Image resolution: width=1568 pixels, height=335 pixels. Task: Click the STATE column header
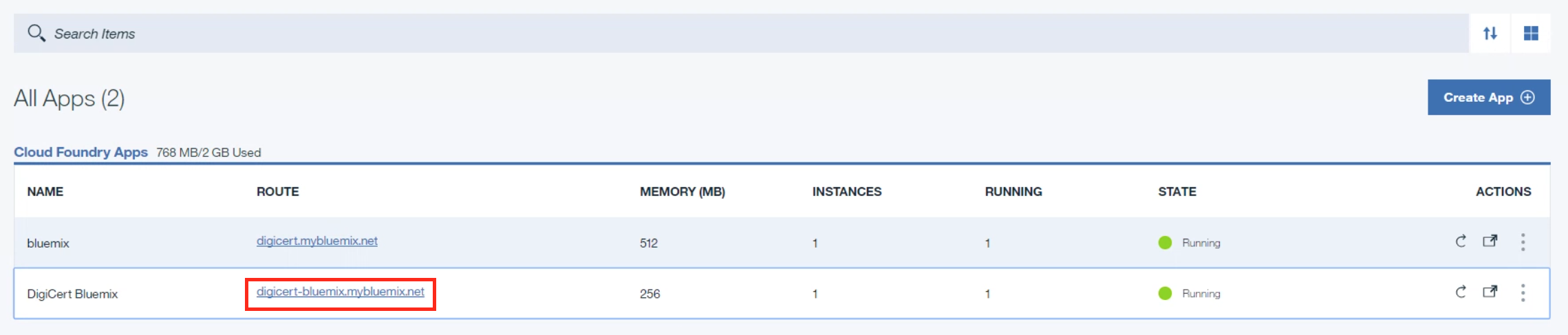tap(1177, 192)
